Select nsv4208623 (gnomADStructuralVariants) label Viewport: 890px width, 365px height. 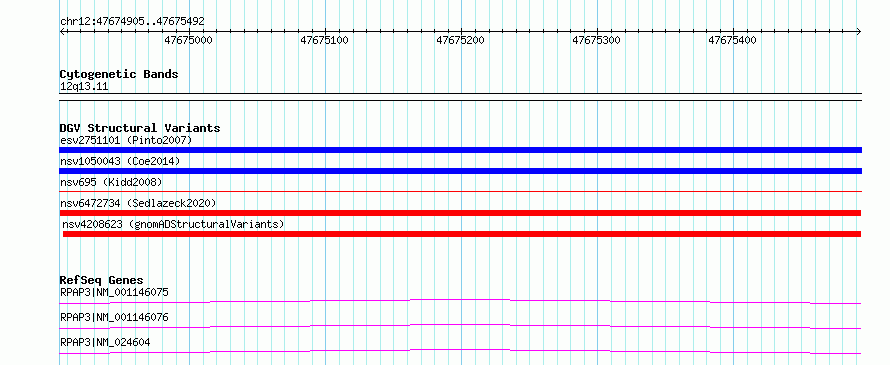pyautogui.click(x=173, y=224)
